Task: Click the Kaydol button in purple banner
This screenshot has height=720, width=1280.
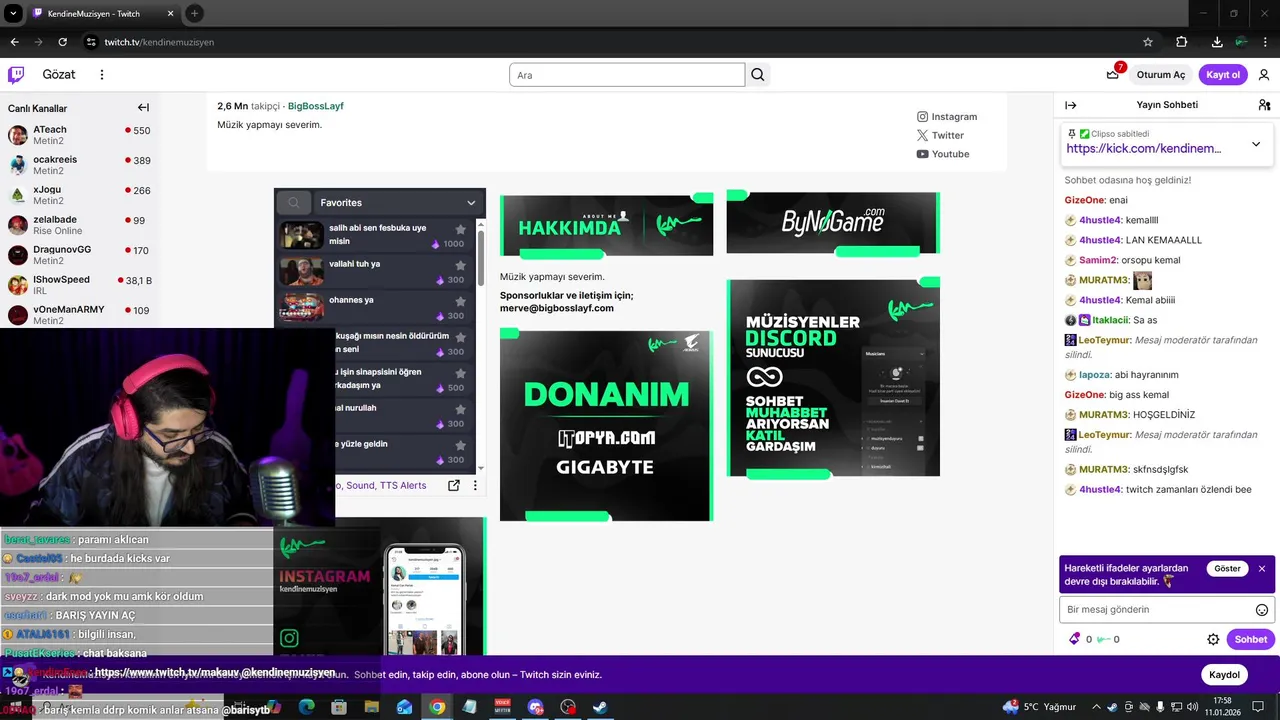Action: (x=1224, y=675)
